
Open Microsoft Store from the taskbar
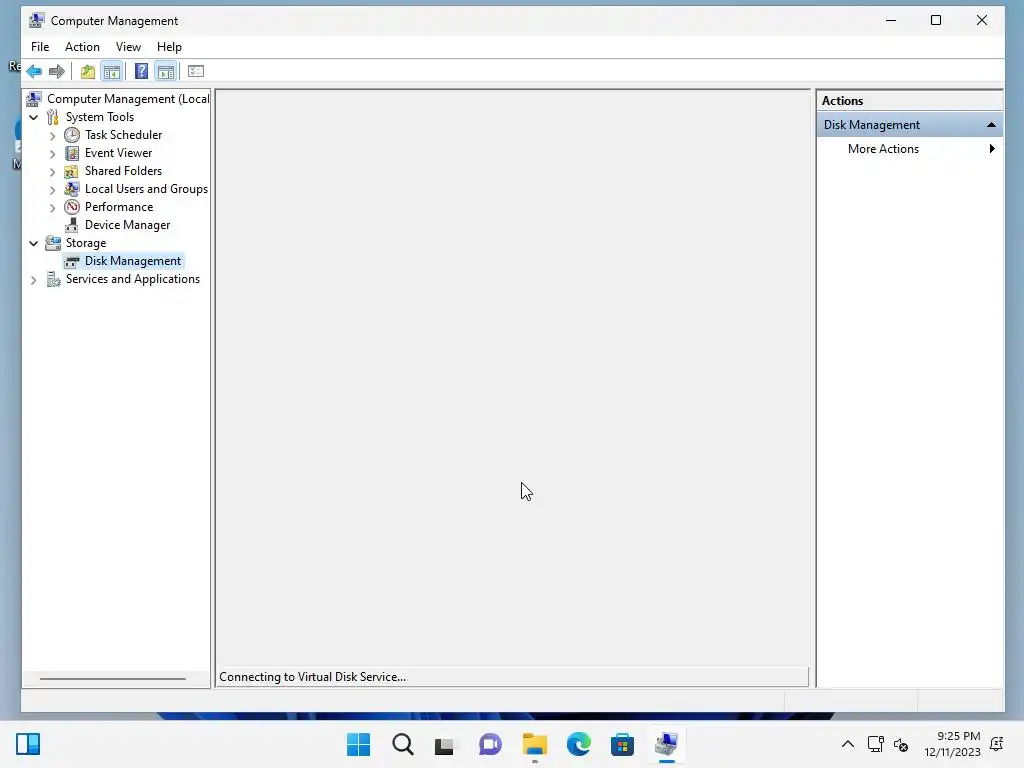[622, 744]
